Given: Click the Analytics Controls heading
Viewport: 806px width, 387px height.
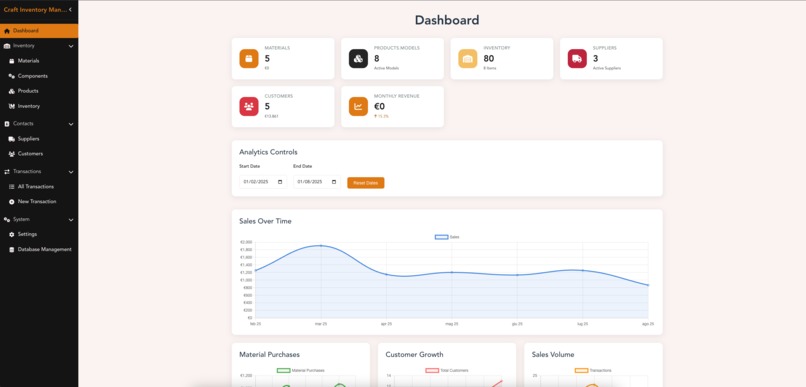Looking at the screenshot, I should pyautogui.click(x=268, y=152).
